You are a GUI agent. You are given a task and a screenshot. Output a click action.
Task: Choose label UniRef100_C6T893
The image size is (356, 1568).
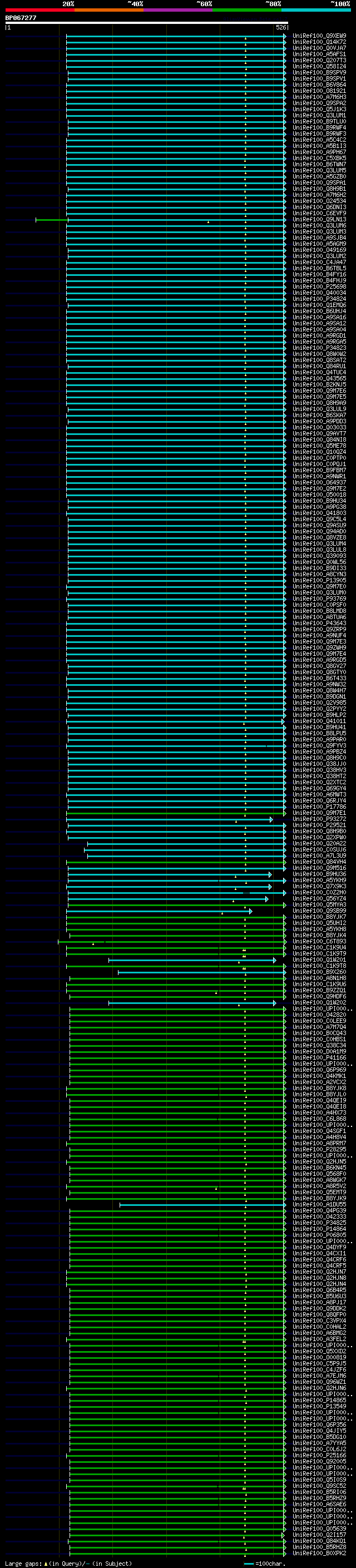pos(319,942)
